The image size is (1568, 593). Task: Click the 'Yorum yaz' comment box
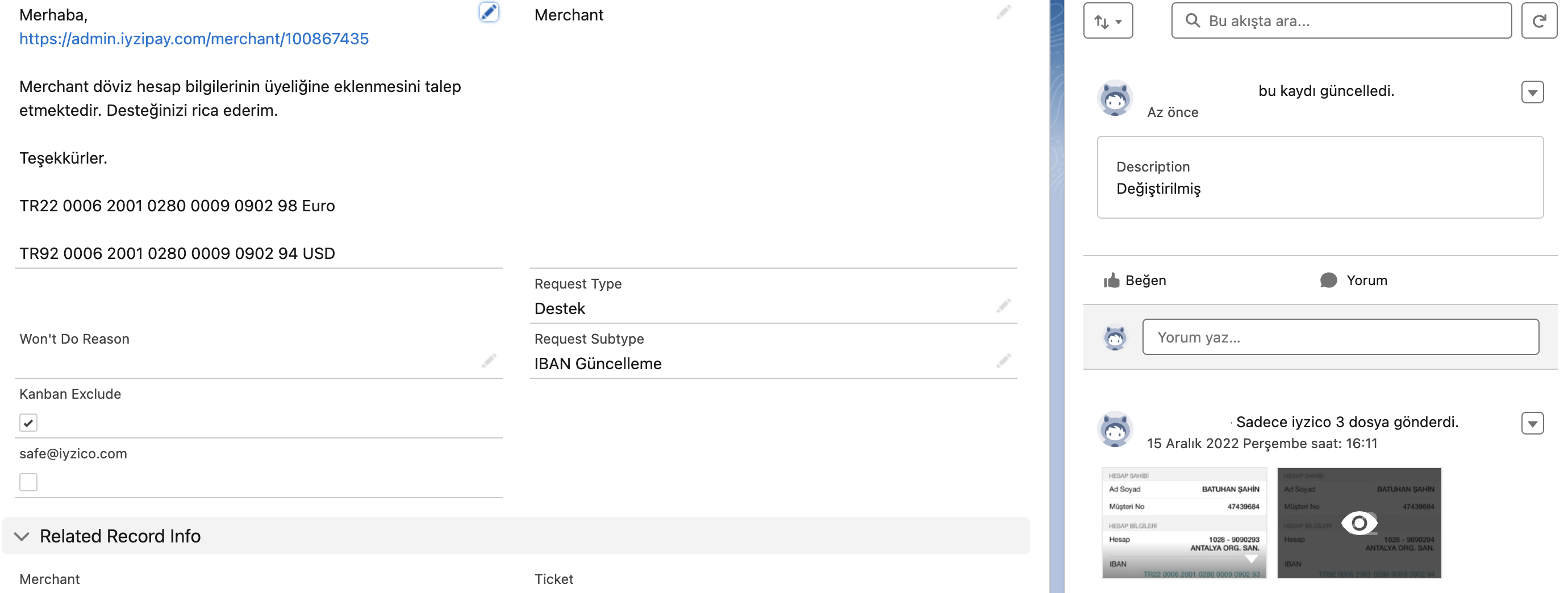point(1340,337)
